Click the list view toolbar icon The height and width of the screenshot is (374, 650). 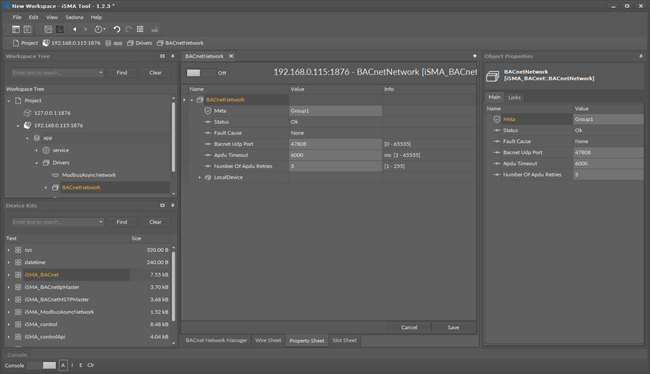(x=140, y=29)
